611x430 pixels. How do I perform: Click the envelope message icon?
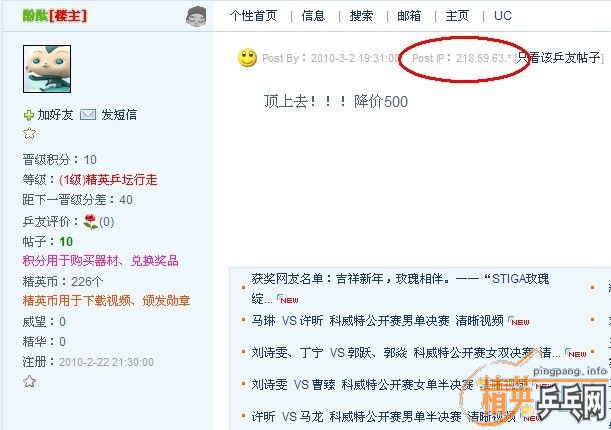pos(88,115)
